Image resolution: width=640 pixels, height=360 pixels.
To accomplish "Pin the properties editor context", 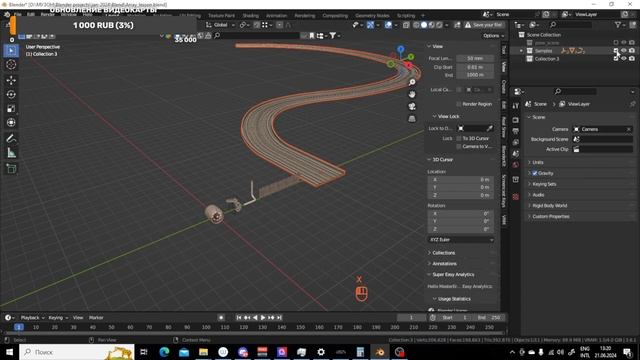I will coord(632,104).
